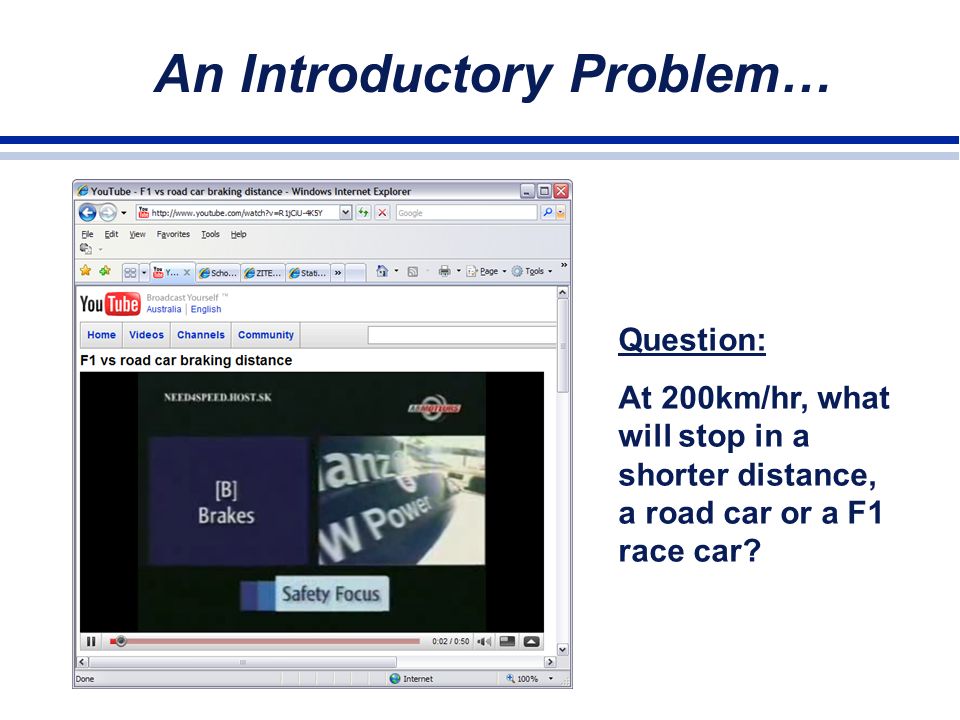Viewport: 960px width, 720px height.
Task: Click the horizontal scrollbar left arrow
Action: coord(82,662)
